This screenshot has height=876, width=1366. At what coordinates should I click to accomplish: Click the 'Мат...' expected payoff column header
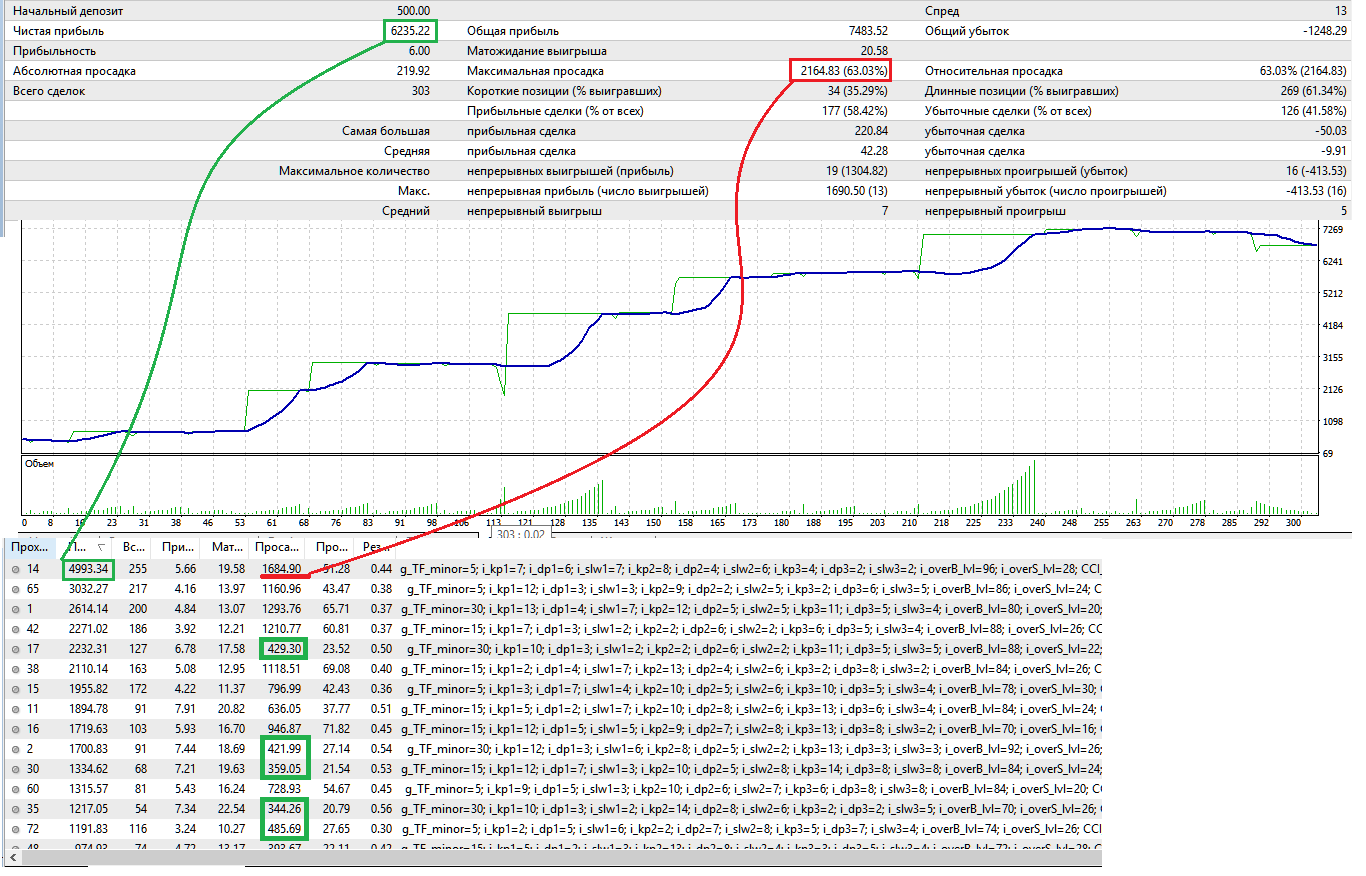click(x=223, y=547)
